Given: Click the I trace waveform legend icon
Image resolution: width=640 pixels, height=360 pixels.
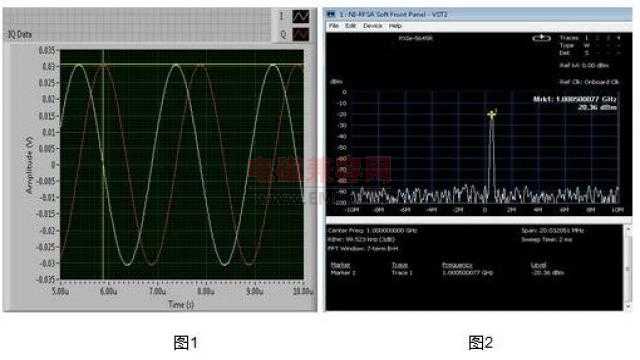Looking at the screenshot, I should pos(301,17).
